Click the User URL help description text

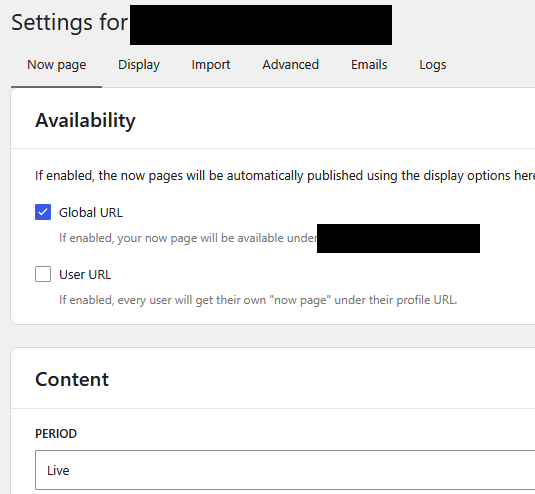tap(258, 300)
